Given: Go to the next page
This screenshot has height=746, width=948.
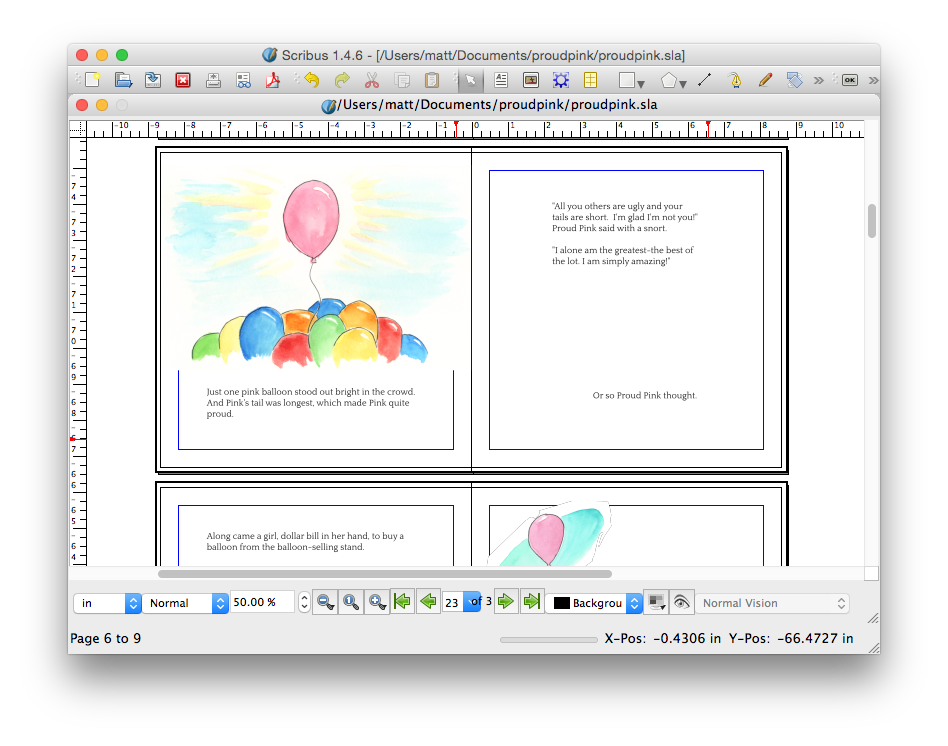Looking at the screenshot, I should click(506, 602).
